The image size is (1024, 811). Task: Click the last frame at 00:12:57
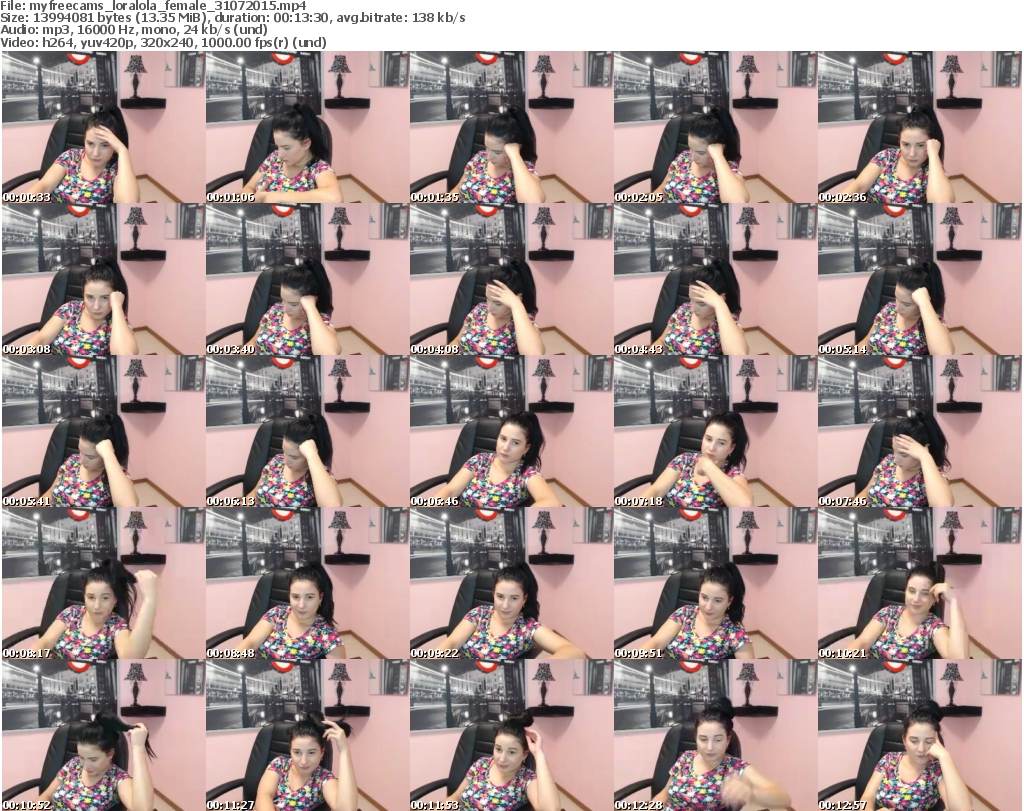point(919,735)
